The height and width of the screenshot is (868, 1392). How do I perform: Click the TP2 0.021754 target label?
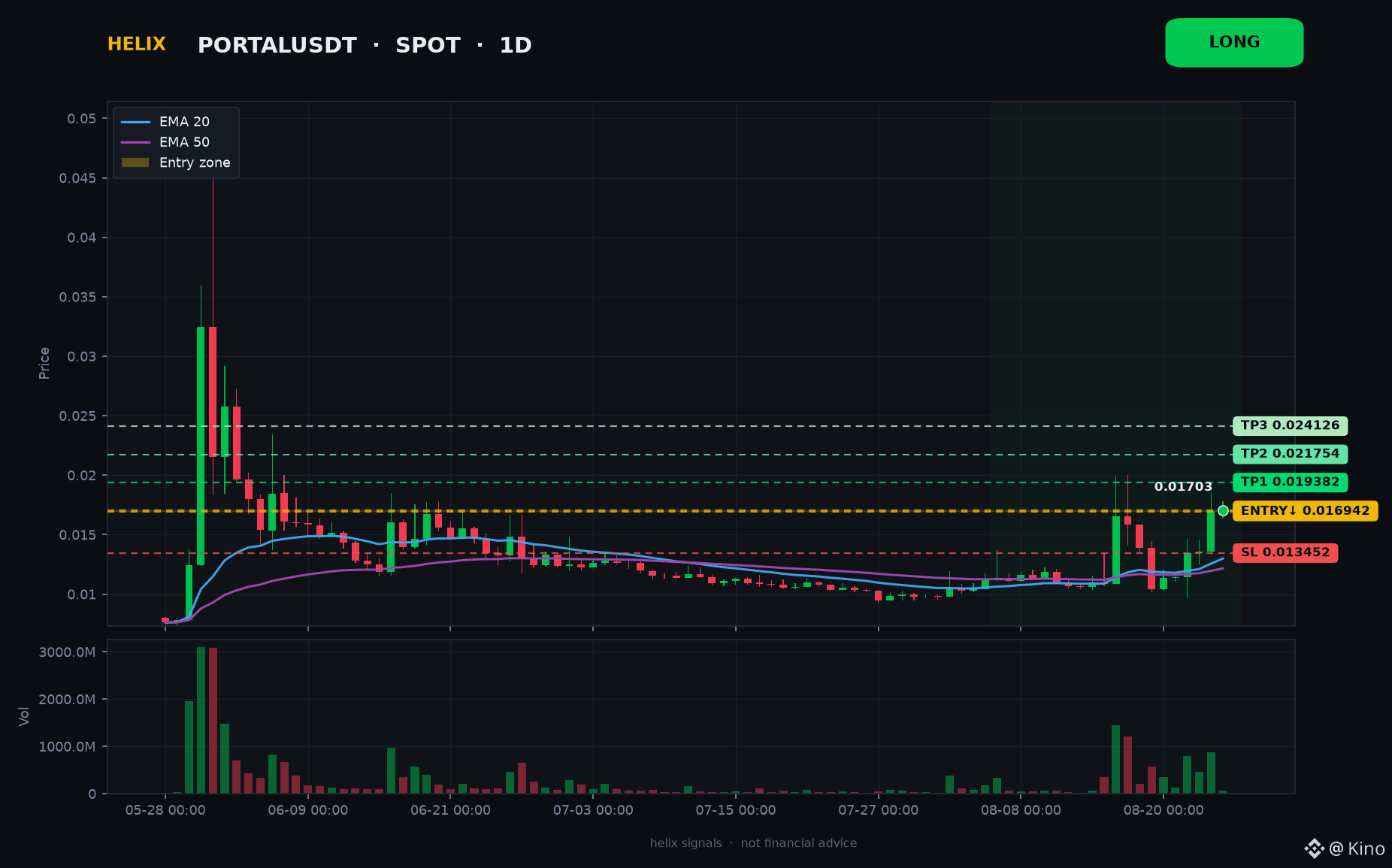click(1290, 454)
